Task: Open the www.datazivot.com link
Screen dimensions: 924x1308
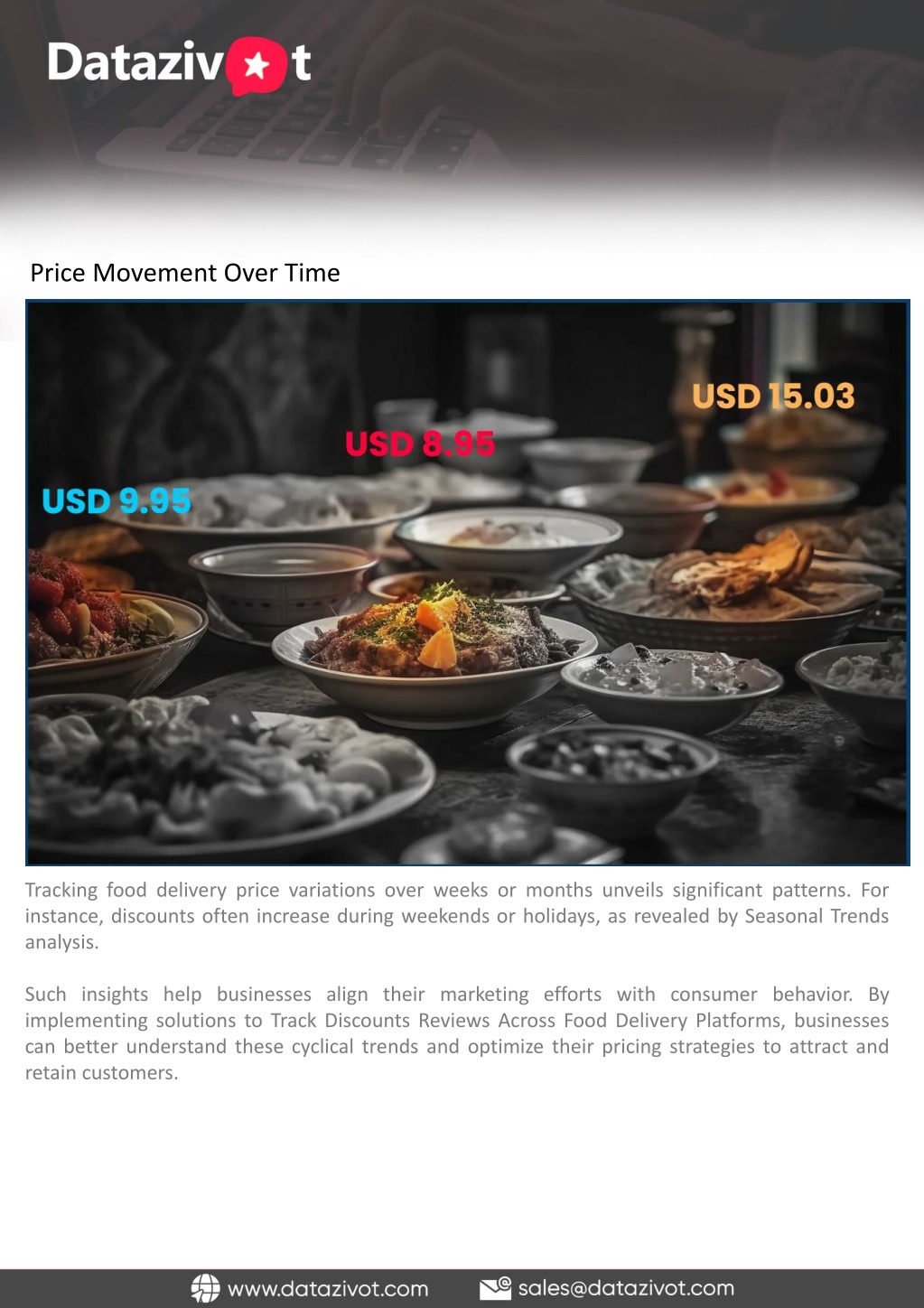Action: (328, 1289)
